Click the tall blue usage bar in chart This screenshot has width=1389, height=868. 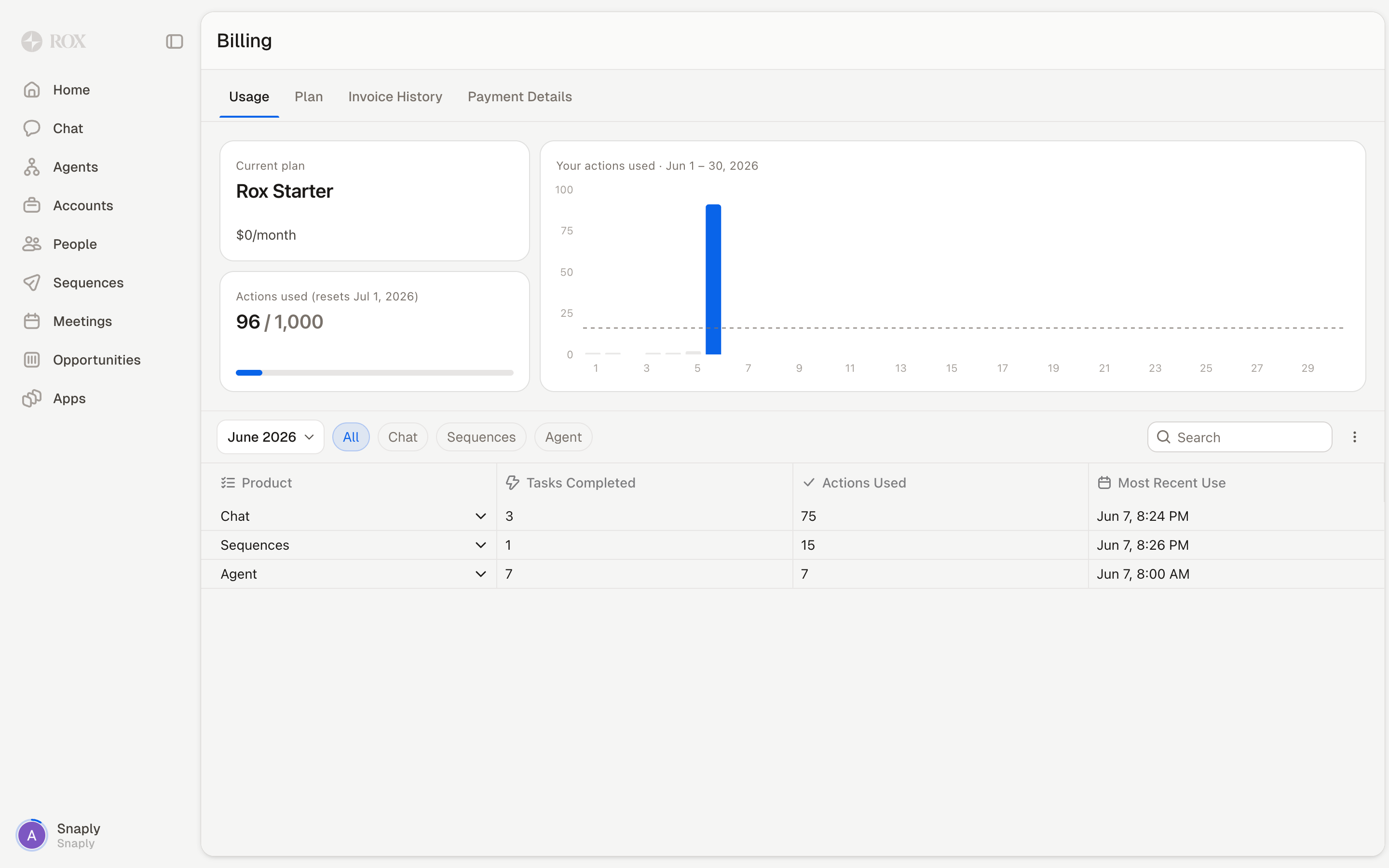point(713,280)
